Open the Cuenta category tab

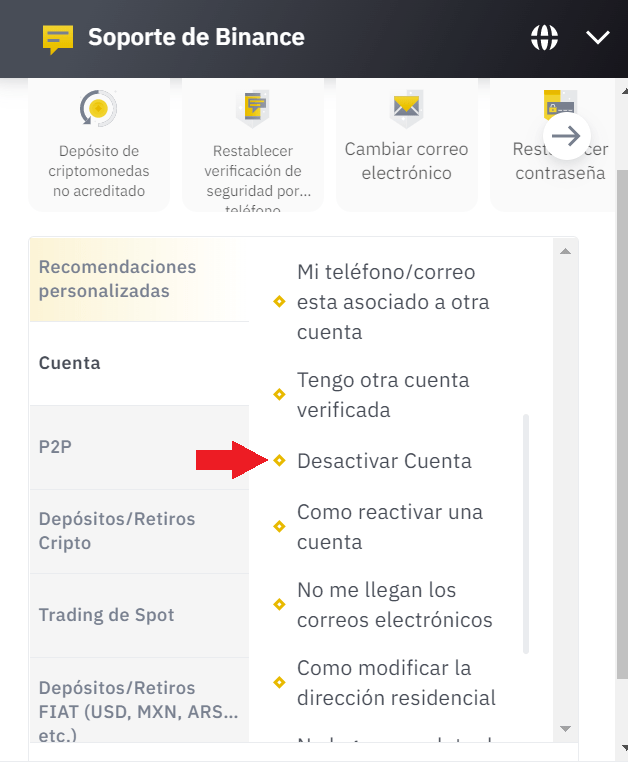139,364
